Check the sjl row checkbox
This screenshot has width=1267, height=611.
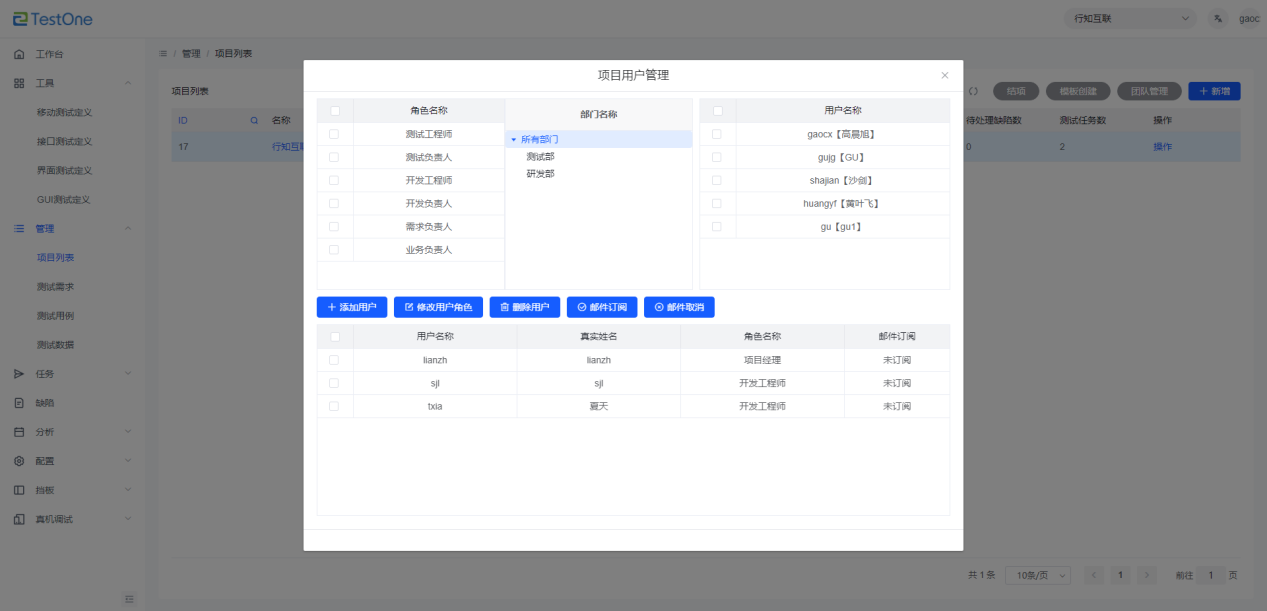coord(335,383)
